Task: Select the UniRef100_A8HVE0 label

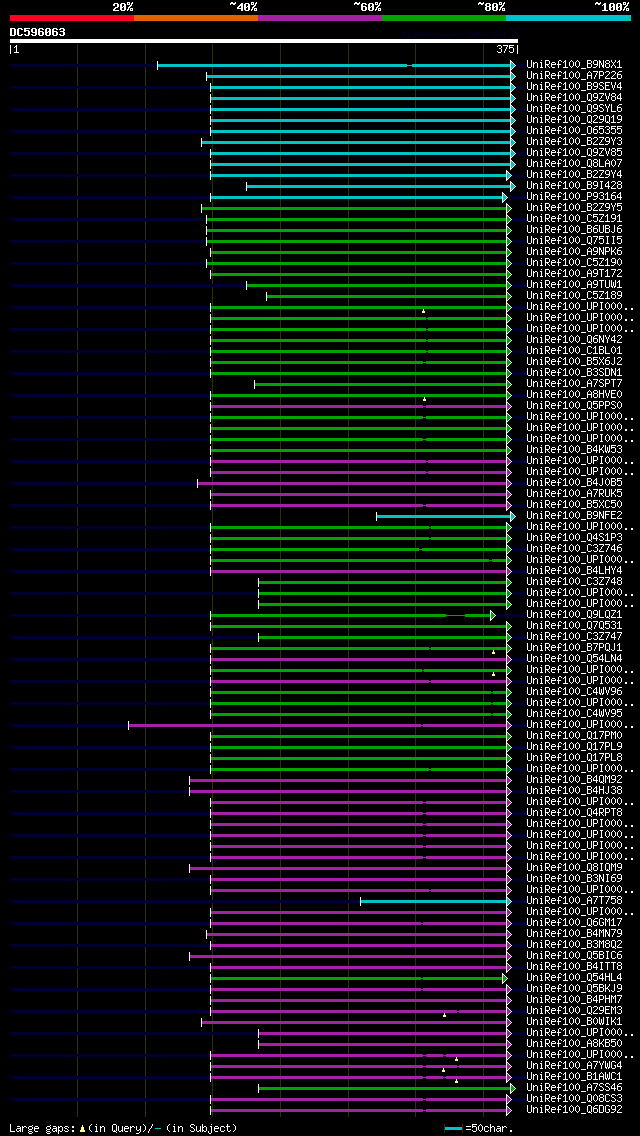Action: (574, 395)
